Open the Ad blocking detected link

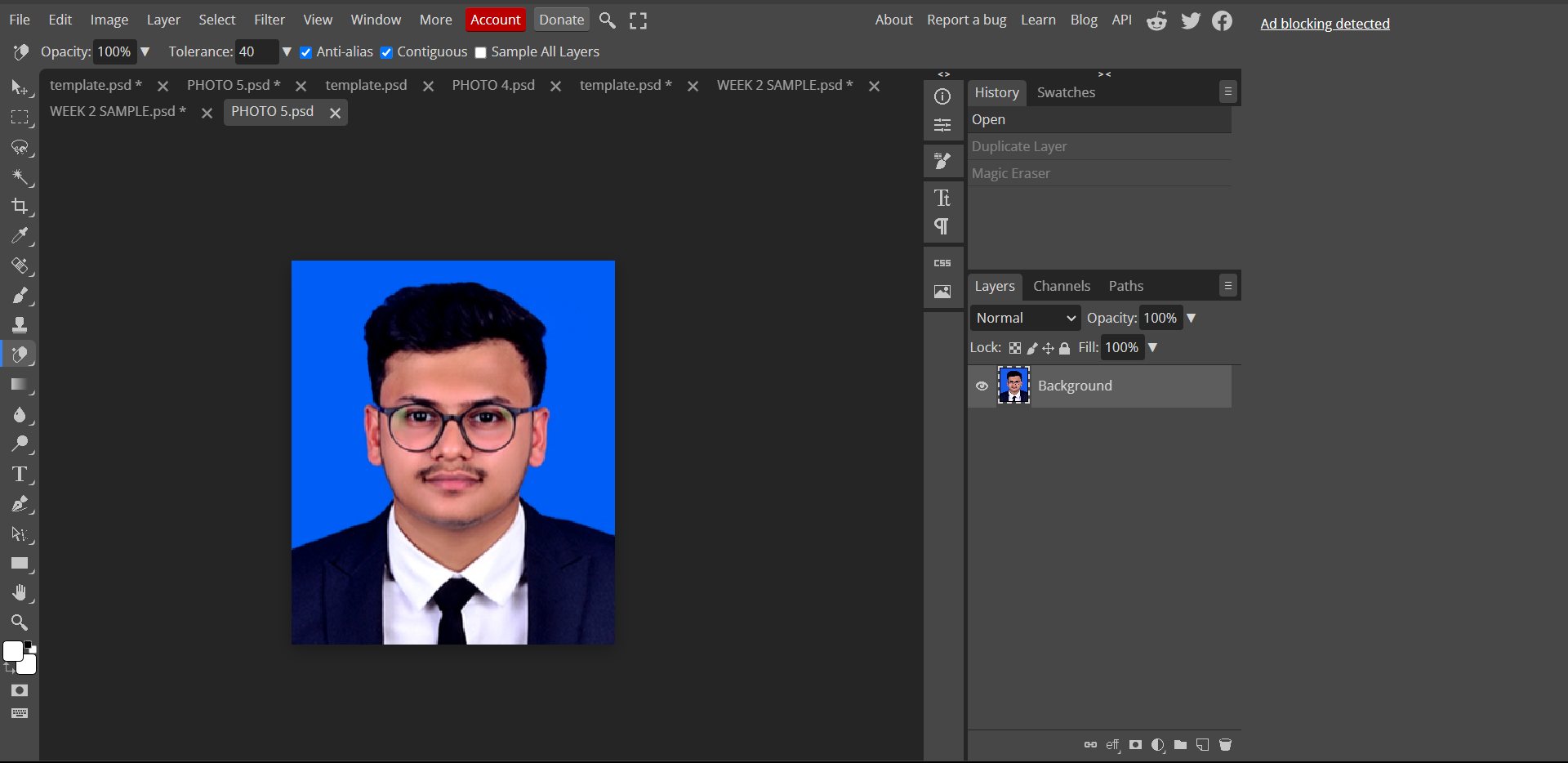point(1324,24)
